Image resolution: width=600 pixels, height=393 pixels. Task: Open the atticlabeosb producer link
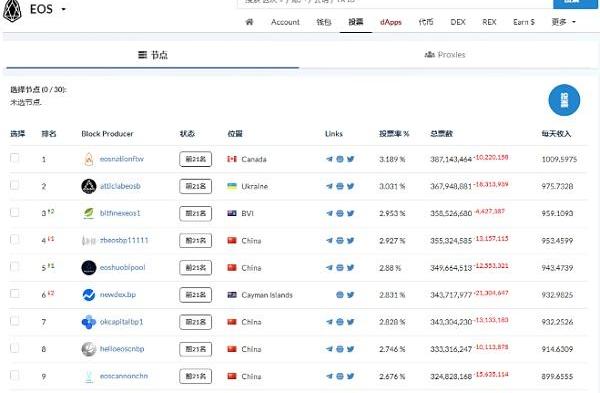pos(120,186)
